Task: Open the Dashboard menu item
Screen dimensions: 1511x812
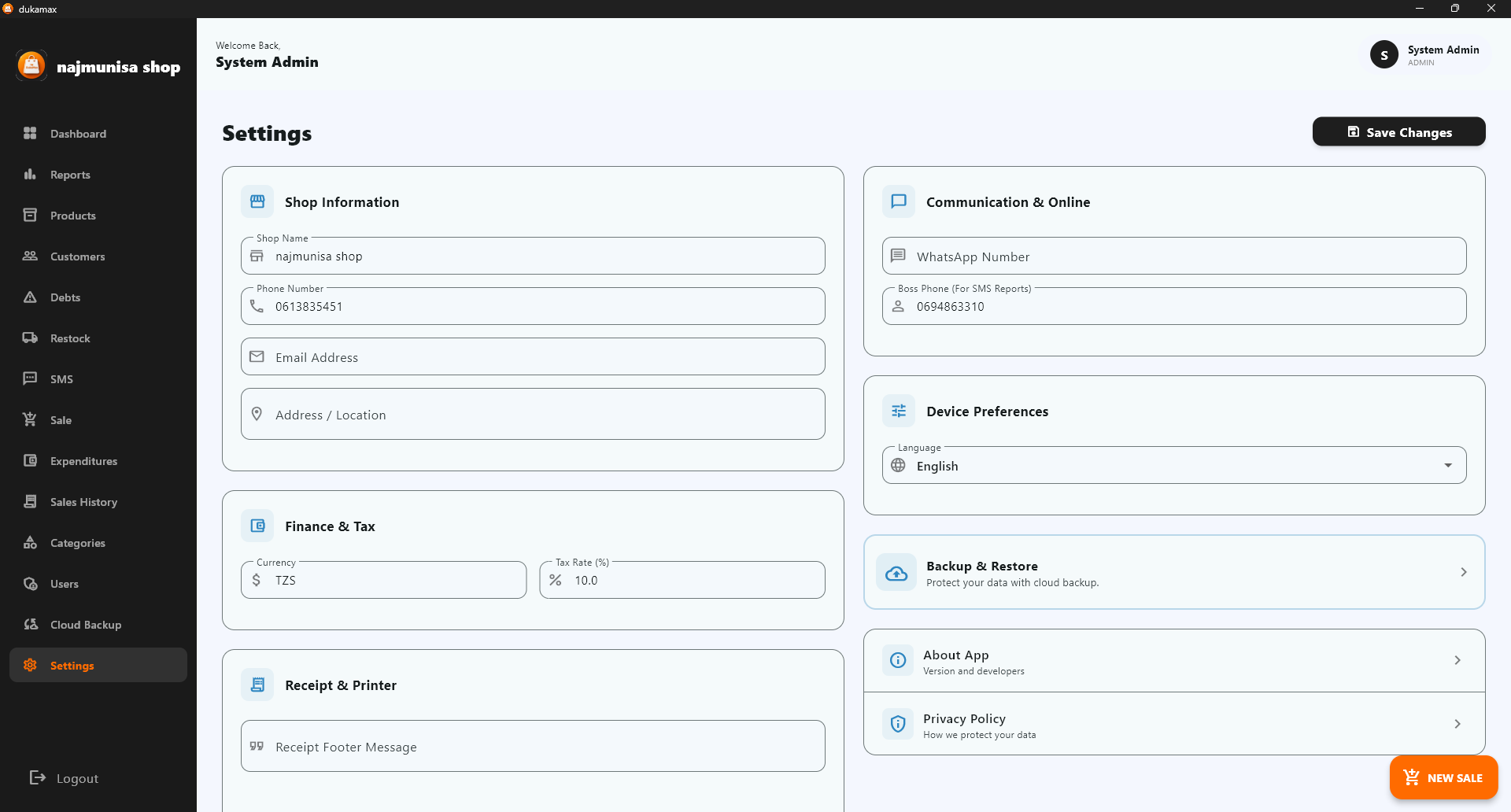Action: pyautogui.click(x=98, y=133)
